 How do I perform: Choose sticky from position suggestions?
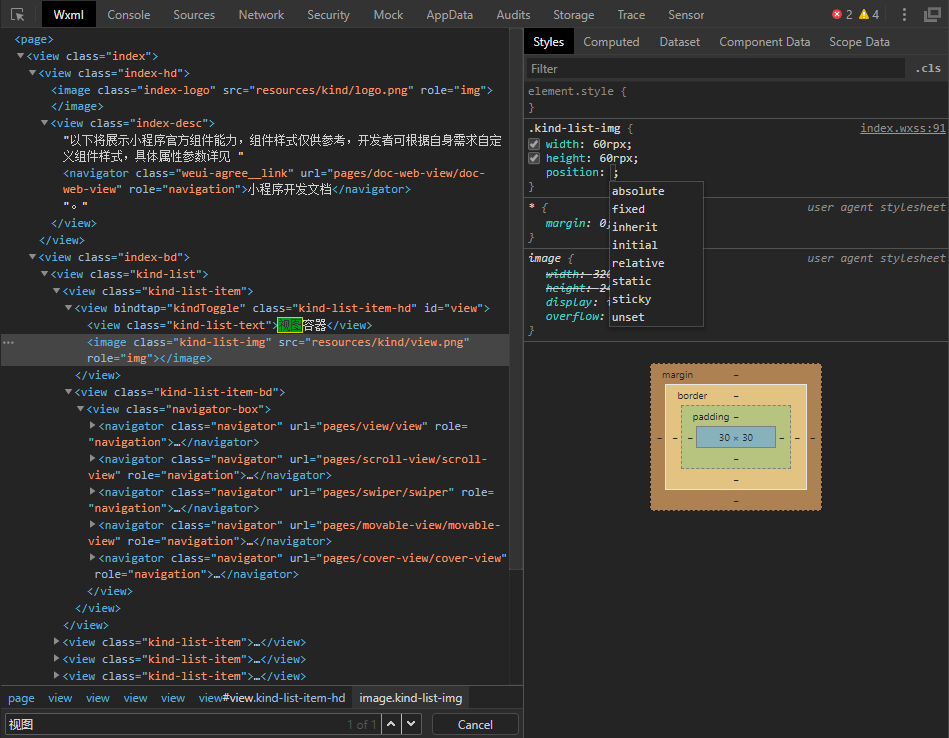coord(656,299)
